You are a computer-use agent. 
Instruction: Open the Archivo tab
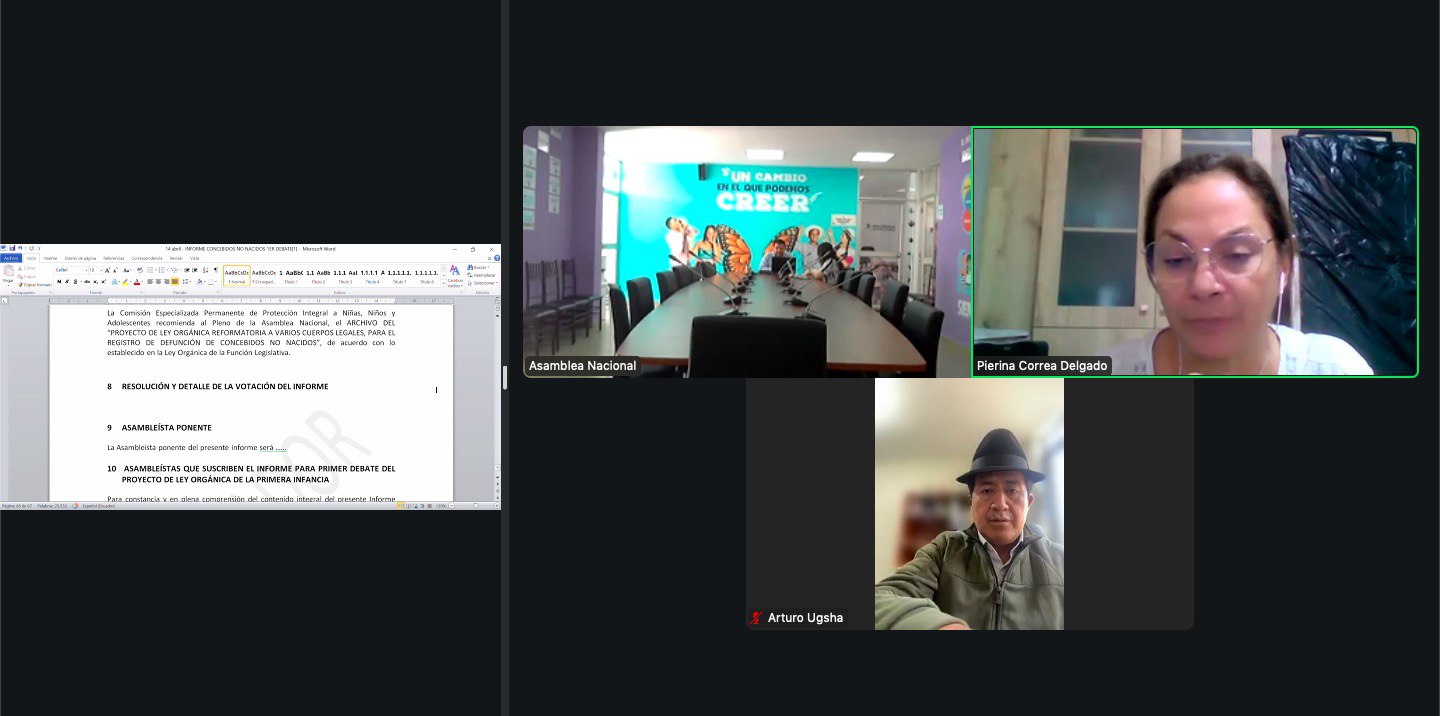[11, 258]
